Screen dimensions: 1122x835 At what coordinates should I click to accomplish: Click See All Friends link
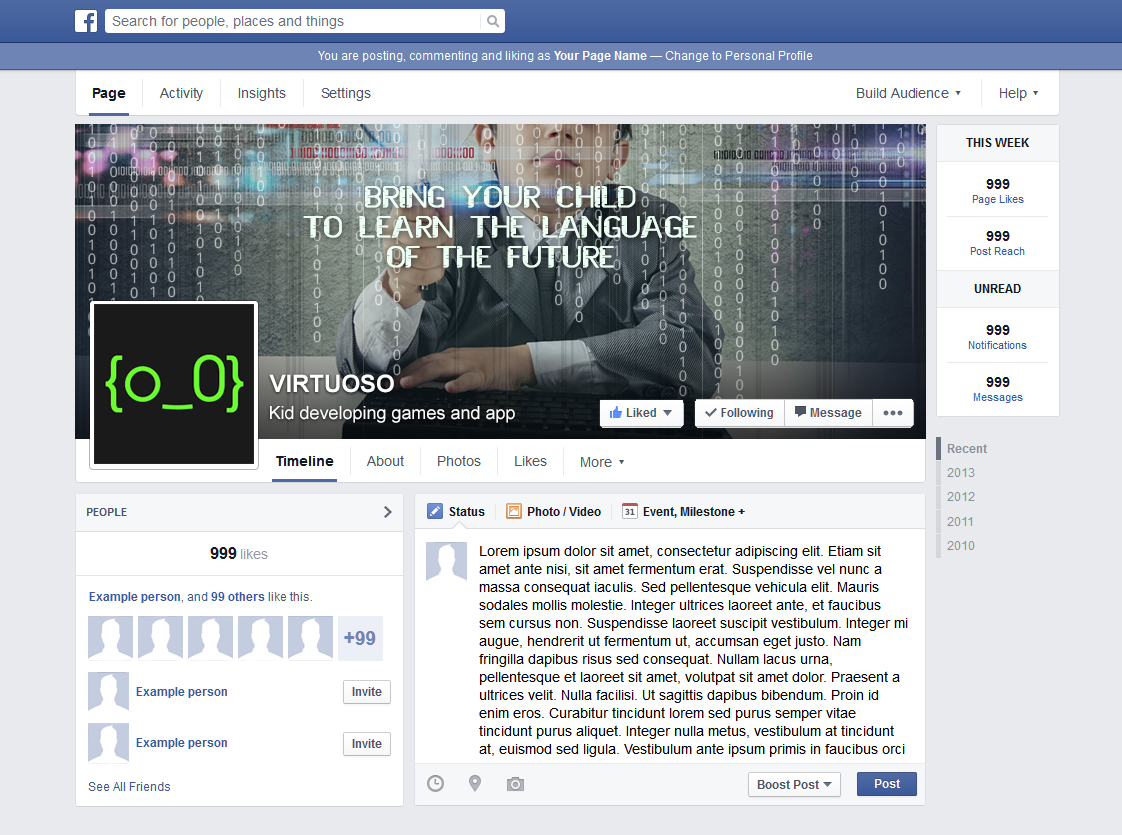pyautogui.click(x=129, y=786)
